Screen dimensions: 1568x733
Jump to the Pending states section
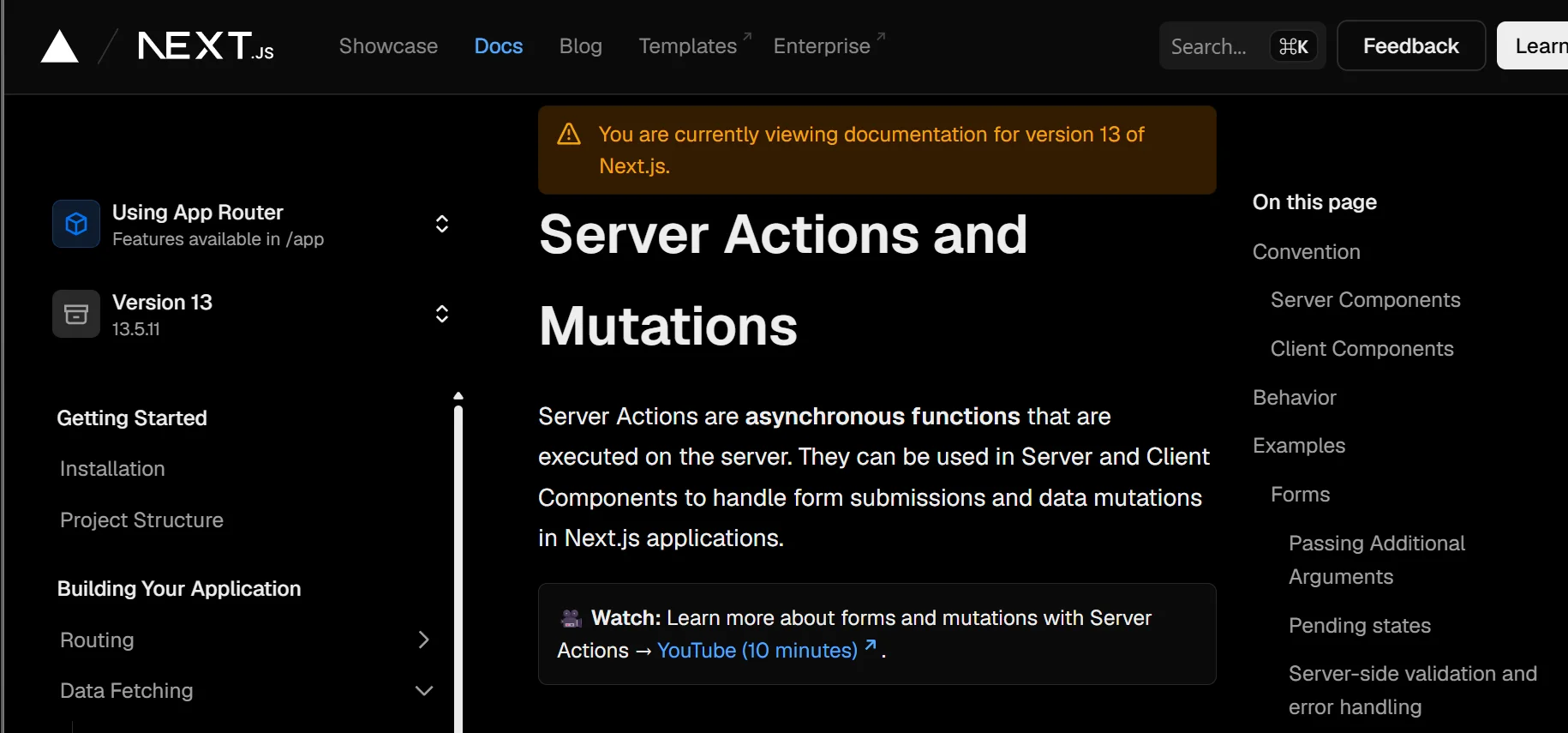1360,626
